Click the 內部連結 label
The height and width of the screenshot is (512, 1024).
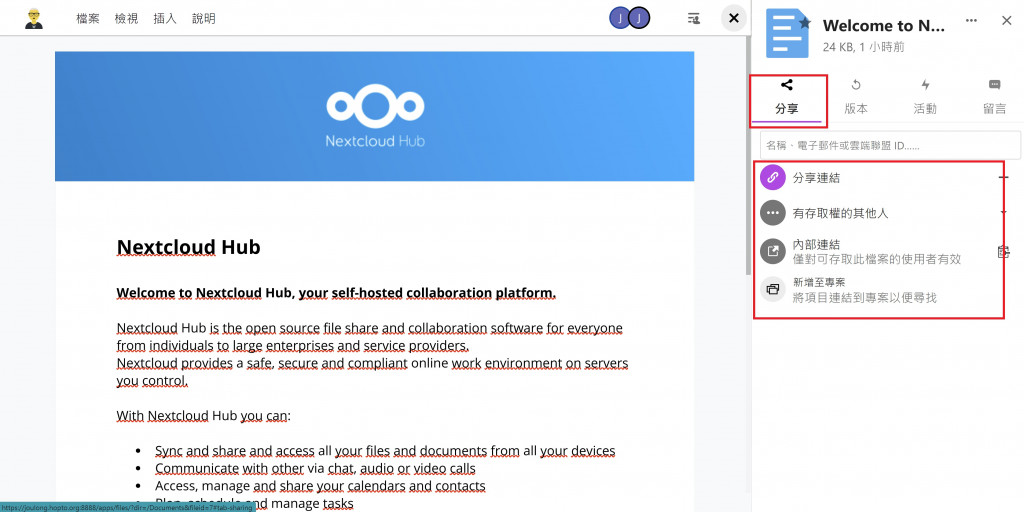coord(816,245)
